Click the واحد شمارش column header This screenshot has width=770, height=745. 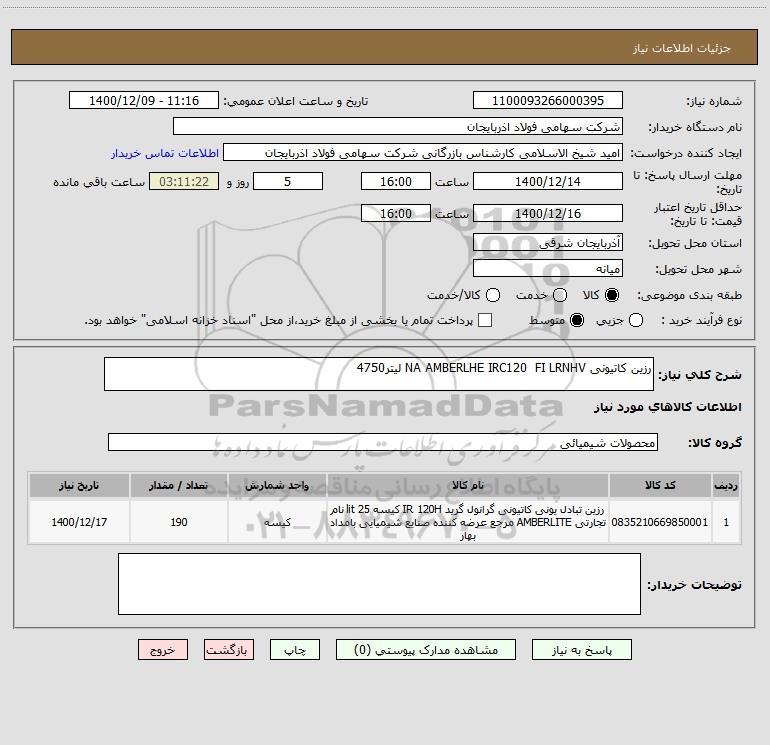(277, 485)
